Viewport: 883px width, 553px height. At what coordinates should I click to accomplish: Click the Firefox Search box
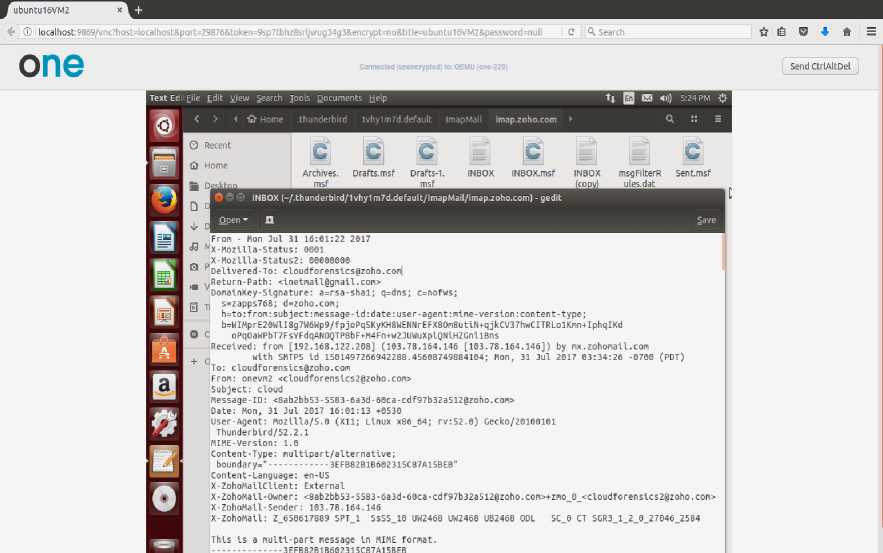coord(668,32)
